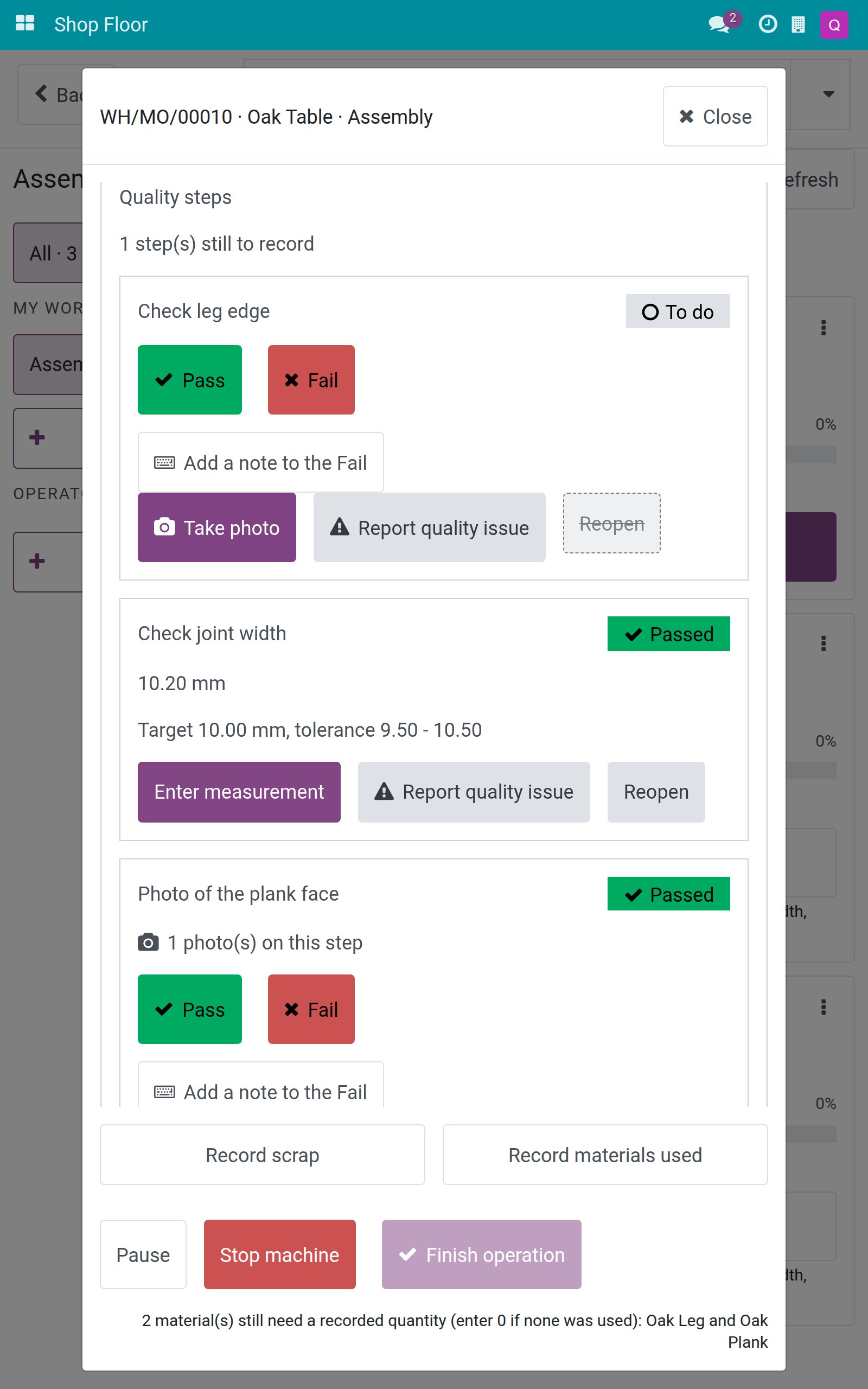868x1389 pixels.
Task: Open the chat messages icon with badge
Action: (722, 23)
